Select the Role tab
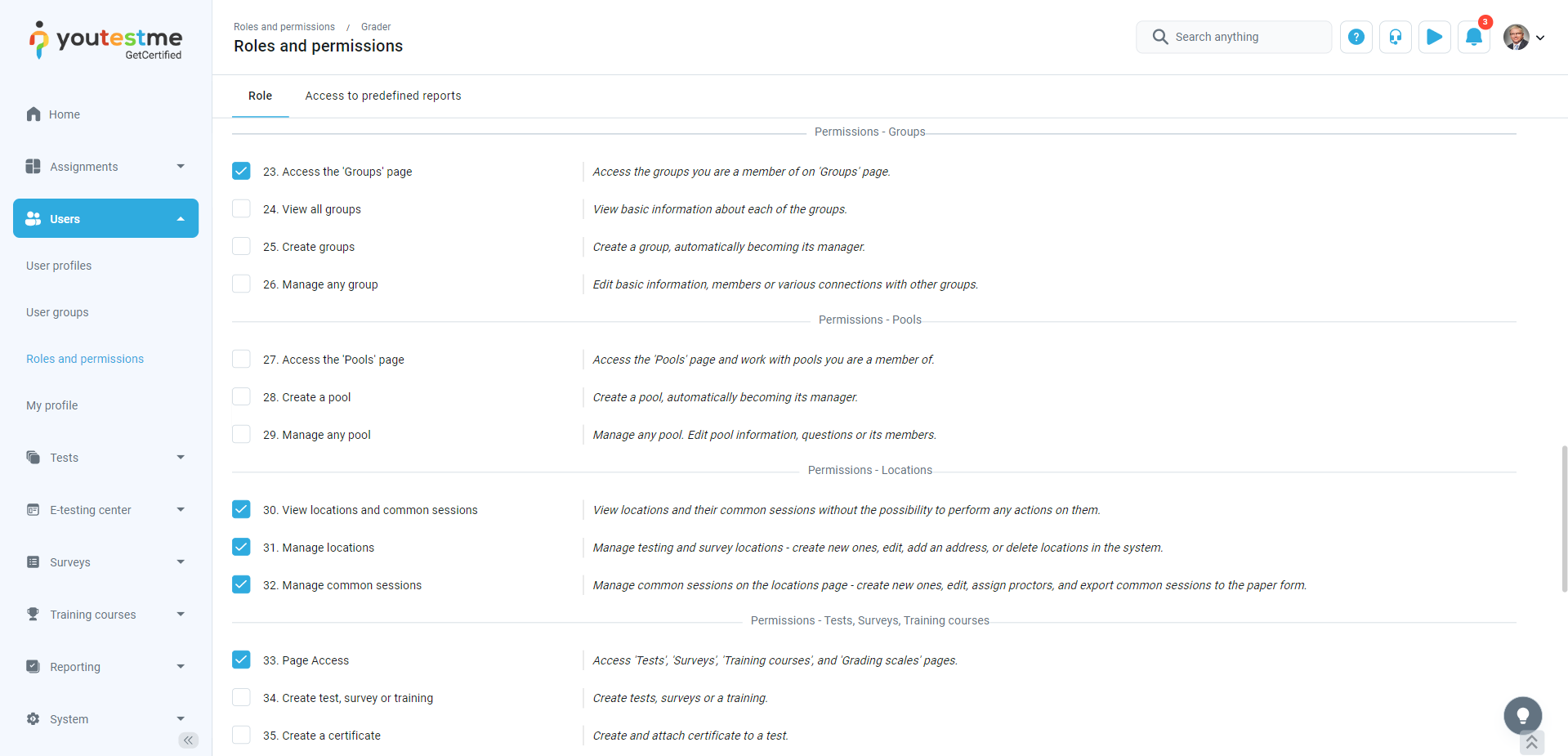This screenshot has width=1568, height=756. tap(260, 96)
